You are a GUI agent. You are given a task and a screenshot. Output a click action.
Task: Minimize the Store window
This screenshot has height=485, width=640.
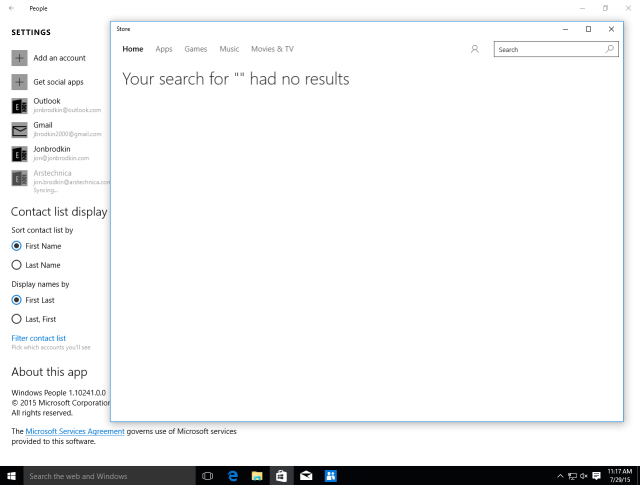[x=565, y=29]
